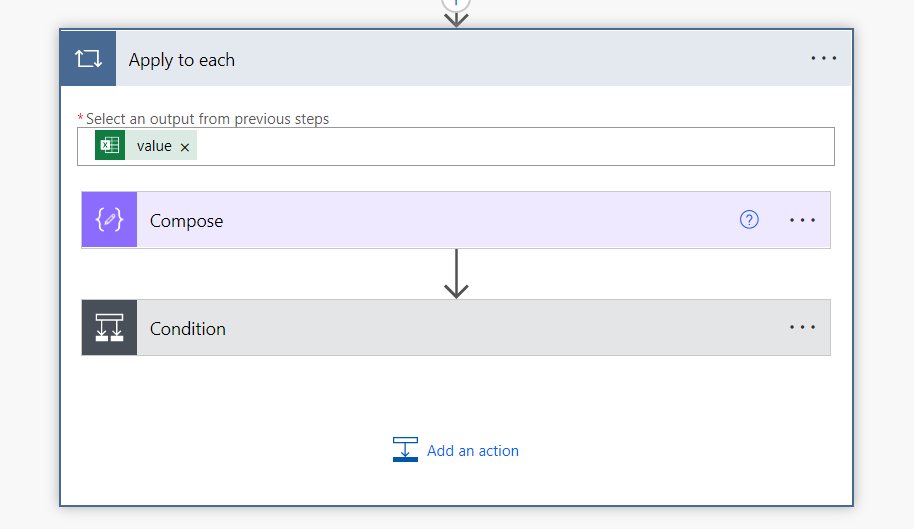Remove the value token with x
This screenshot has width=914, height=529.
point(185,147)
